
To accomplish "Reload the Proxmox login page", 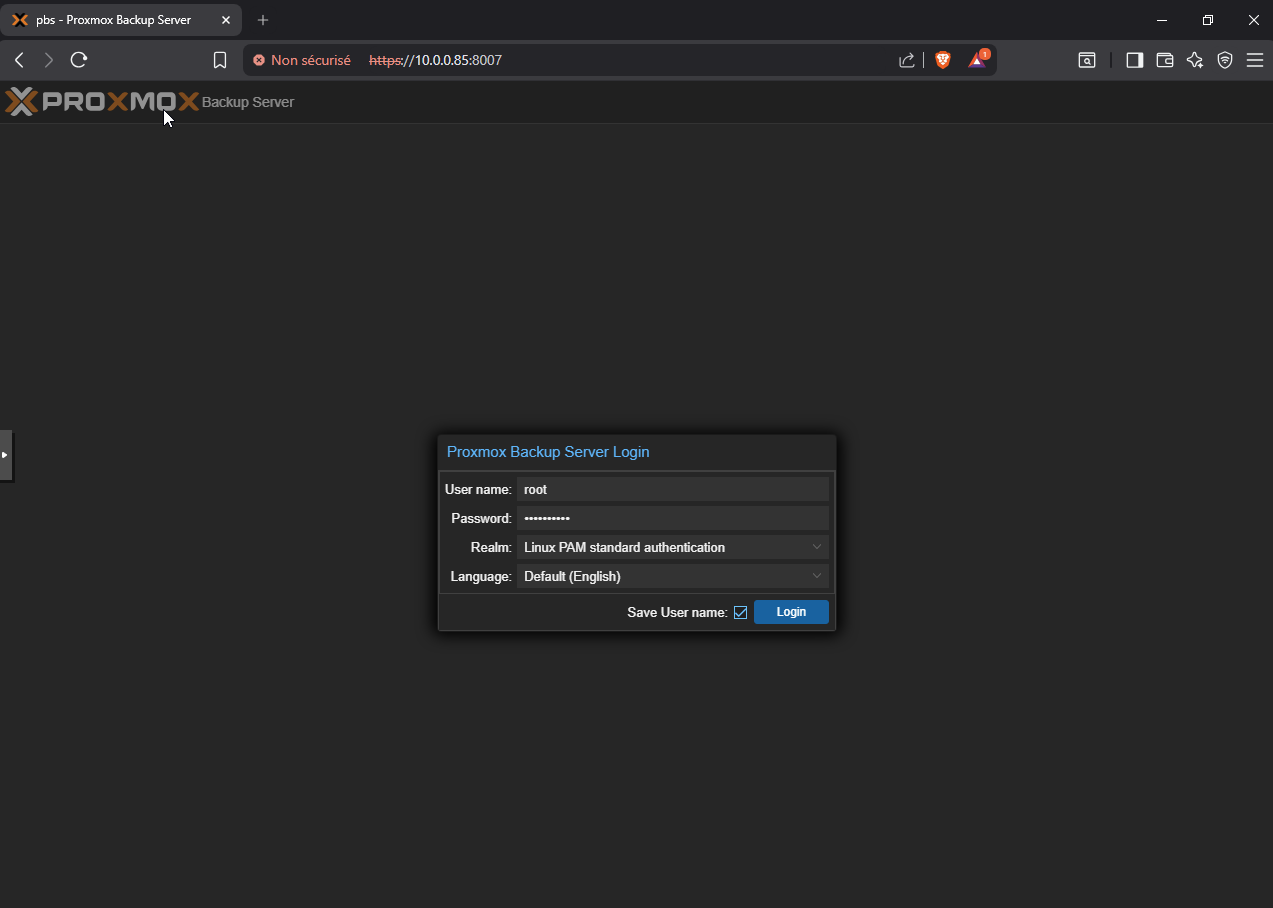I will 79,60.
